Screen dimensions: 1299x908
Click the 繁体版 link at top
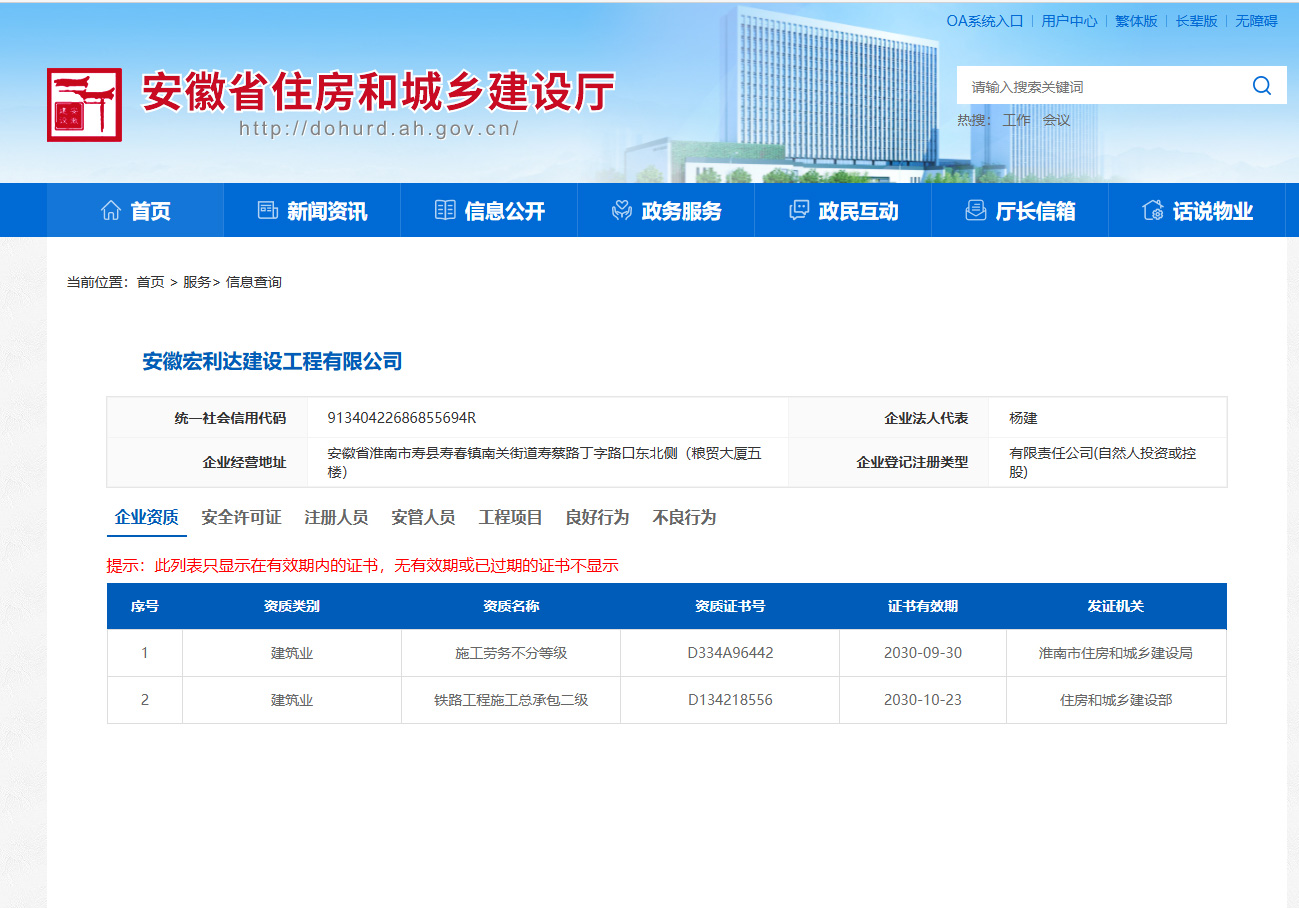[1135, 20]
